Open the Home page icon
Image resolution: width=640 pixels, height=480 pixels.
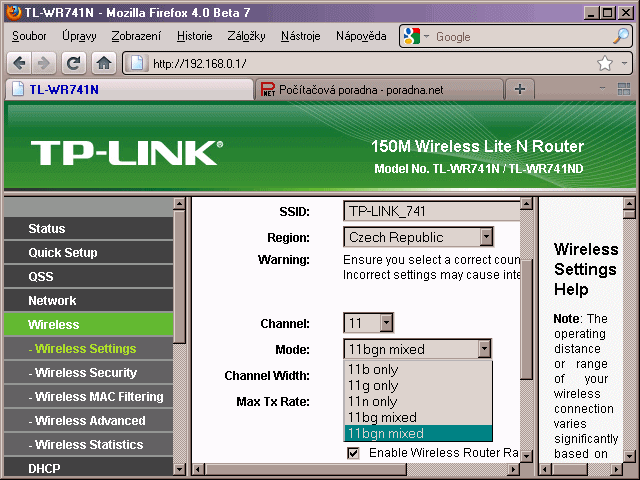tap(104, 63)
